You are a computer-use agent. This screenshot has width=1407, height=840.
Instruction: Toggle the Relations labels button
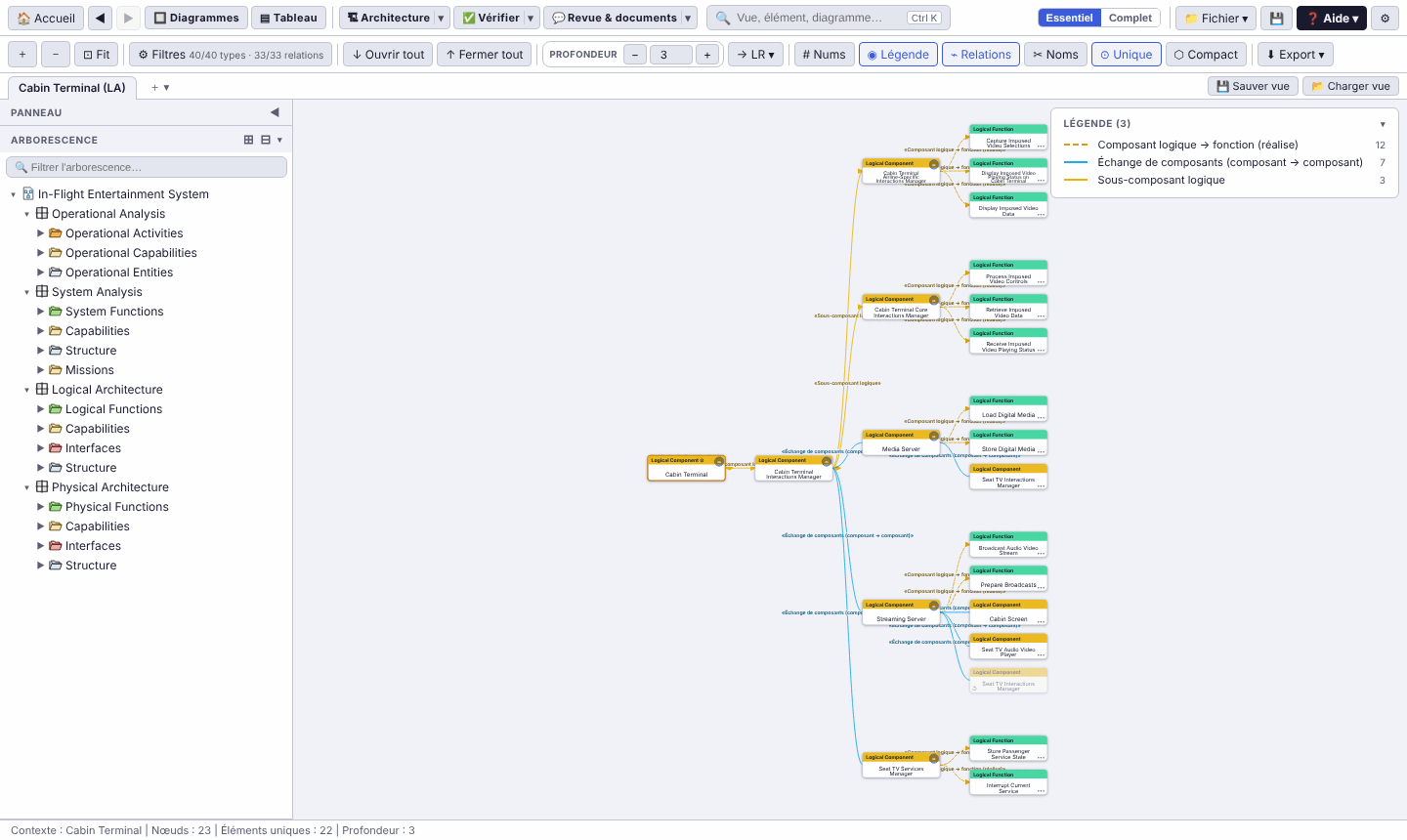pos(981,55)
